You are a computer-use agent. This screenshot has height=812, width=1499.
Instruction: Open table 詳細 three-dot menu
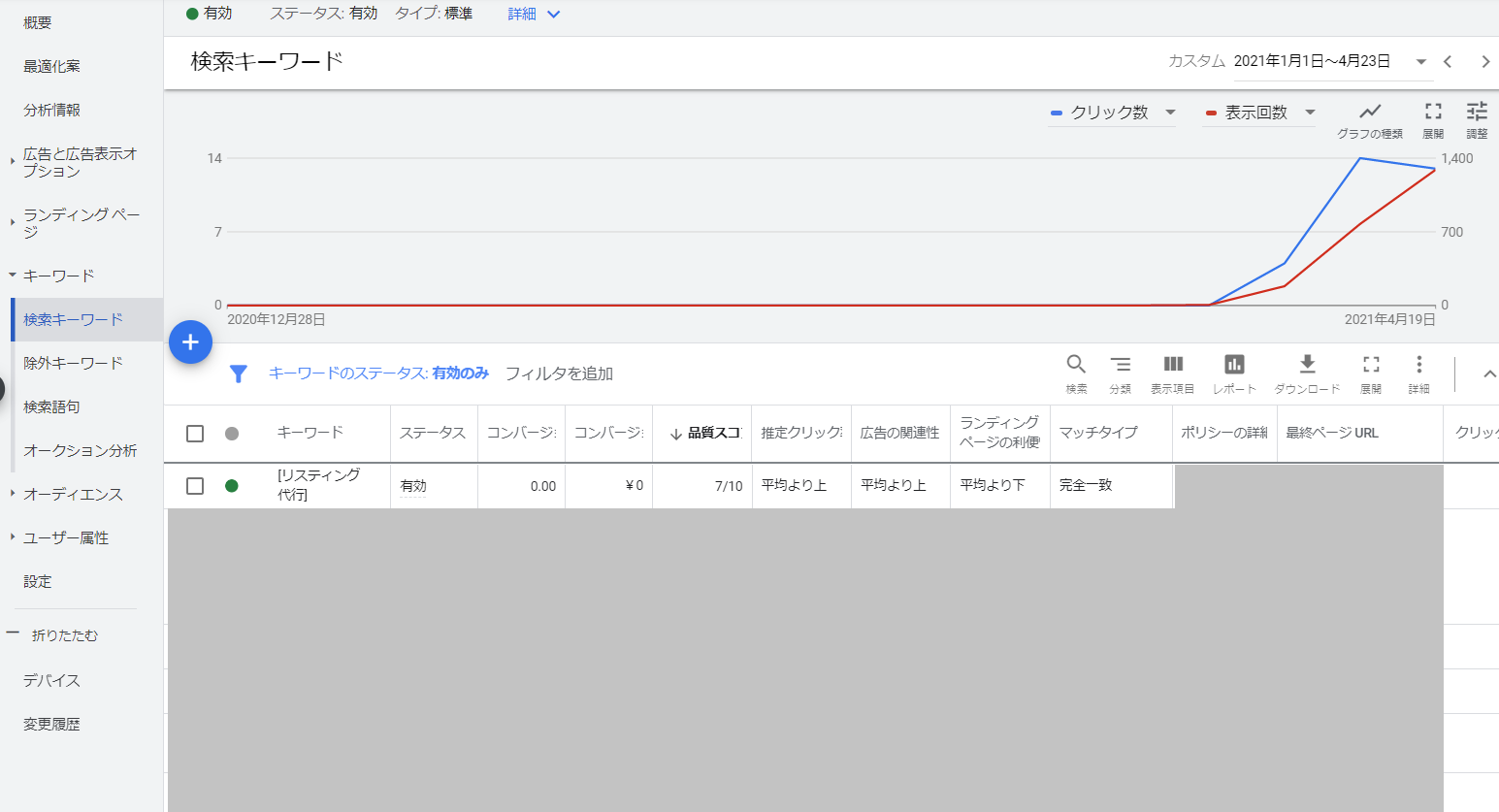(x=1418, y=364)
